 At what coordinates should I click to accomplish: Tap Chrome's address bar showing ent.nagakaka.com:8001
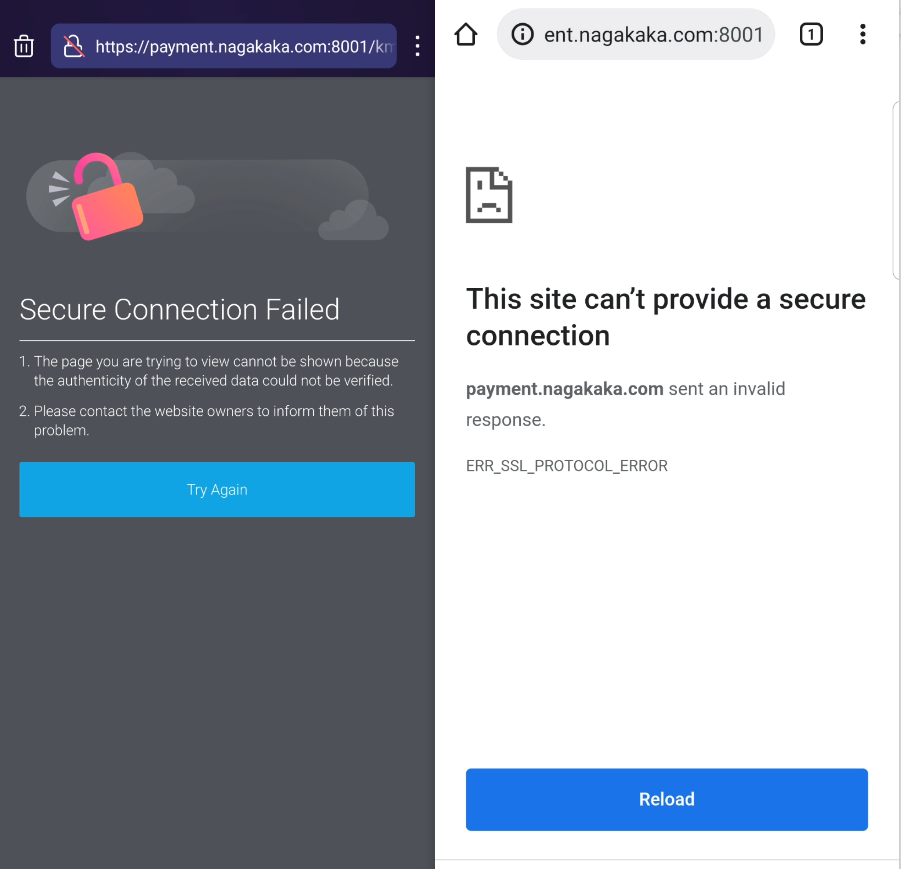[x=650, y=33]
